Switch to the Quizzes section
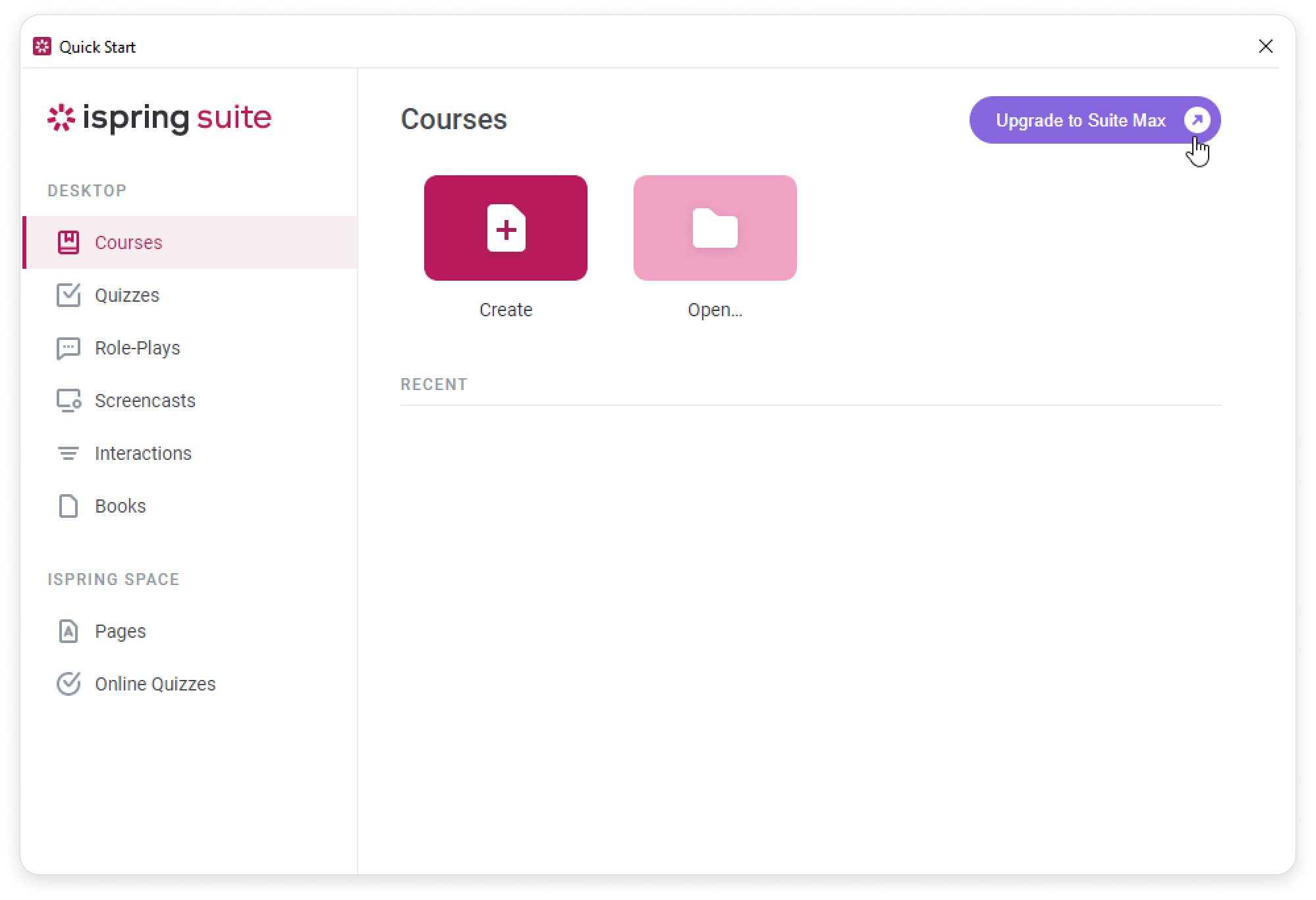This screenshot has width=1316, height=900. click(x=126, y=295)
